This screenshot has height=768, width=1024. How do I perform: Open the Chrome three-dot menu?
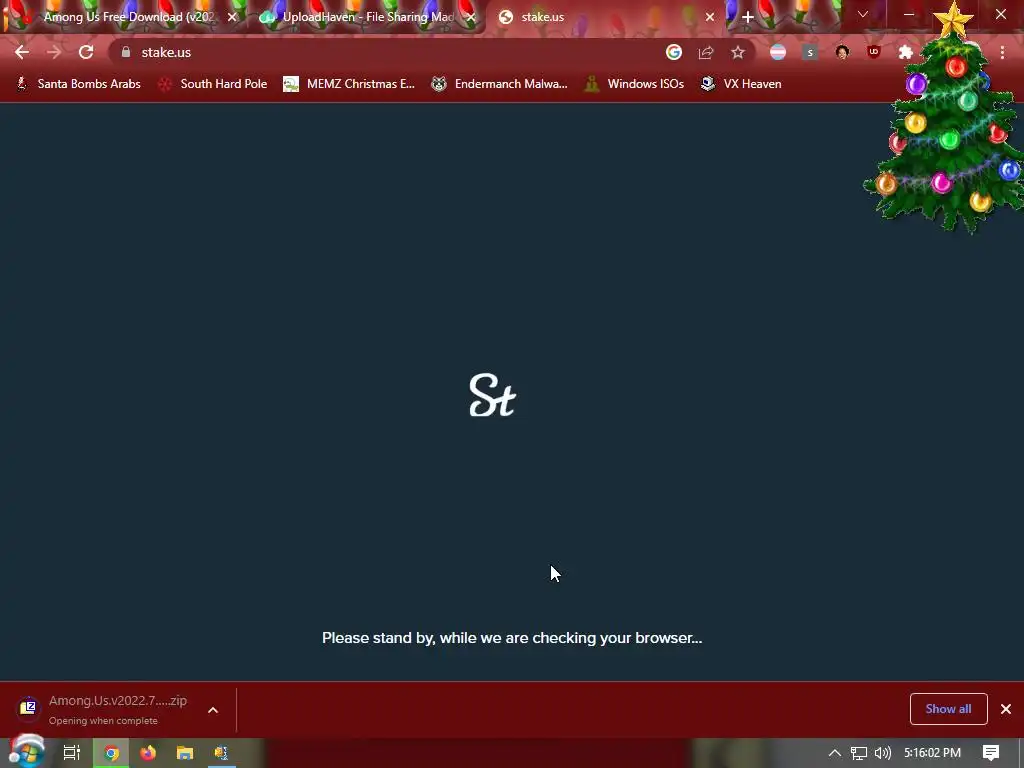coord(1002,52)
